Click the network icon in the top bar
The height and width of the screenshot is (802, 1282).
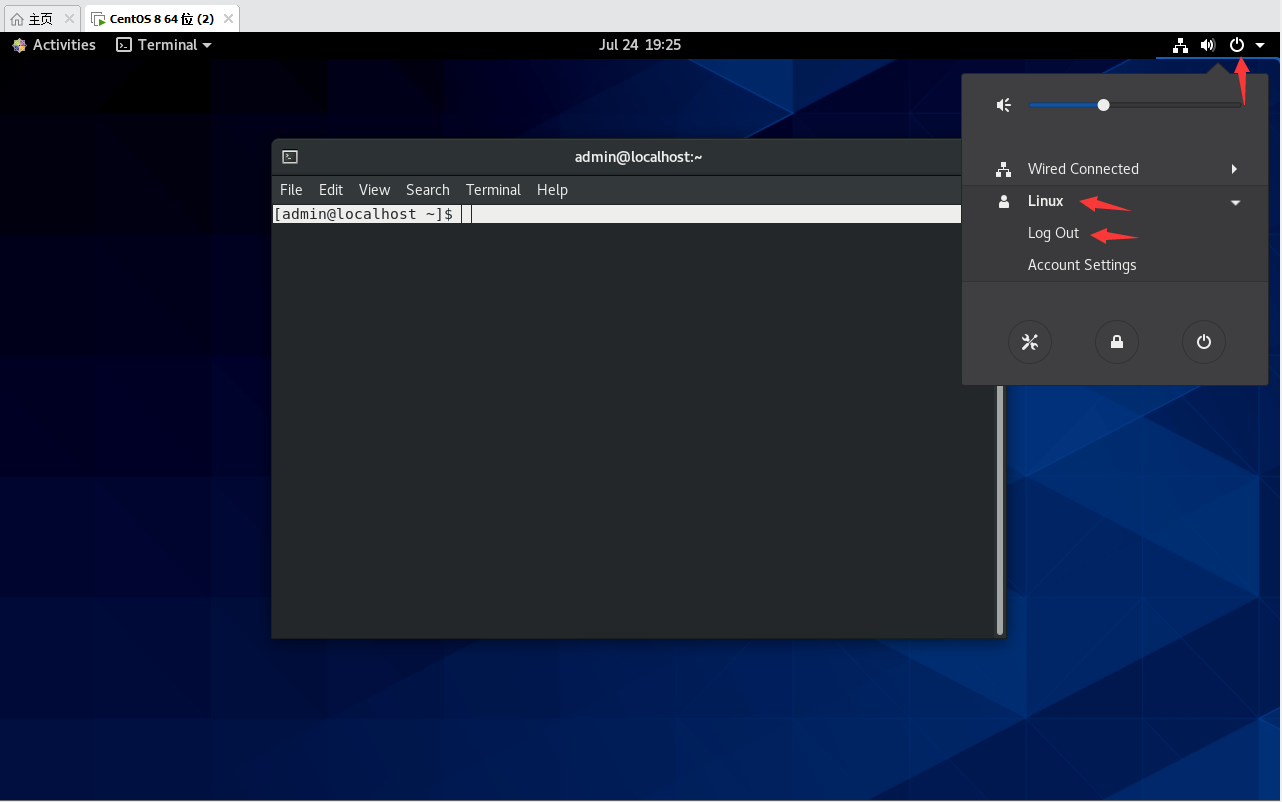click(x=1181, y=45)
